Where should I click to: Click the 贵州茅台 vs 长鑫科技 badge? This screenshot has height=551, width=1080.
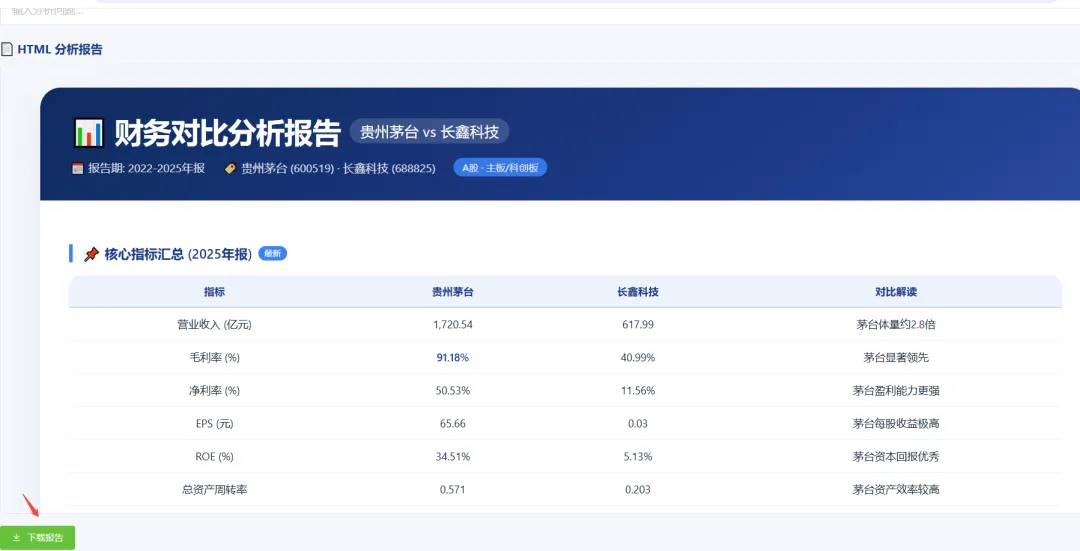[x=429, y=132]
